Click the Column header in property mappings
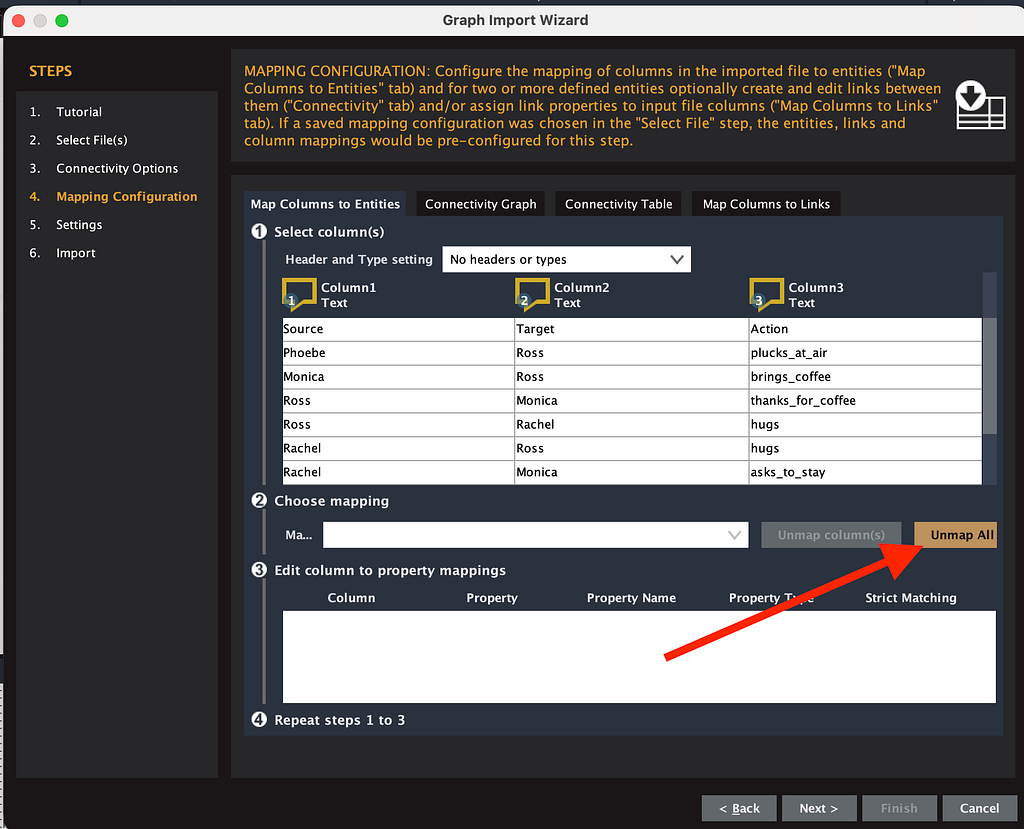 (351, 598)
